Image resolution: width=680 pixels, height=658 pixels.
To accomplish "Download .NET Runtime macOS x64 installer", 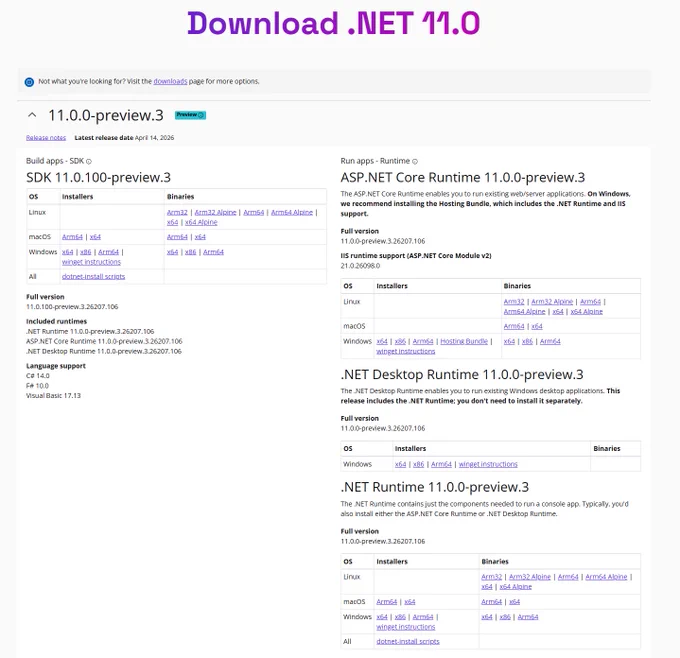I will click(410, 602).
